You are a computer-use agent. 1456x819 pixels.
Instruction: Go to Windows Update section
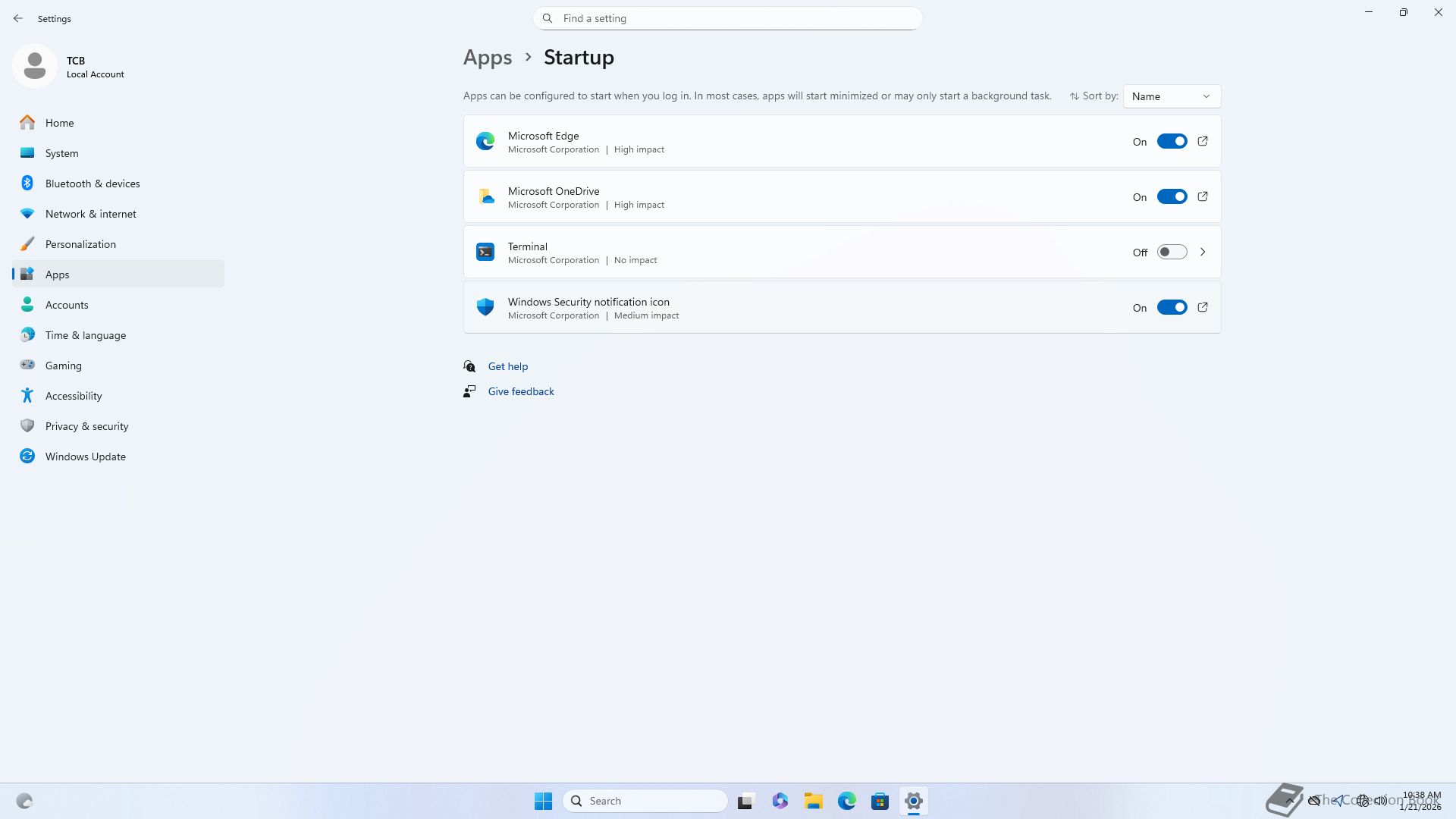pyautogui.click(x=85, y=457)
